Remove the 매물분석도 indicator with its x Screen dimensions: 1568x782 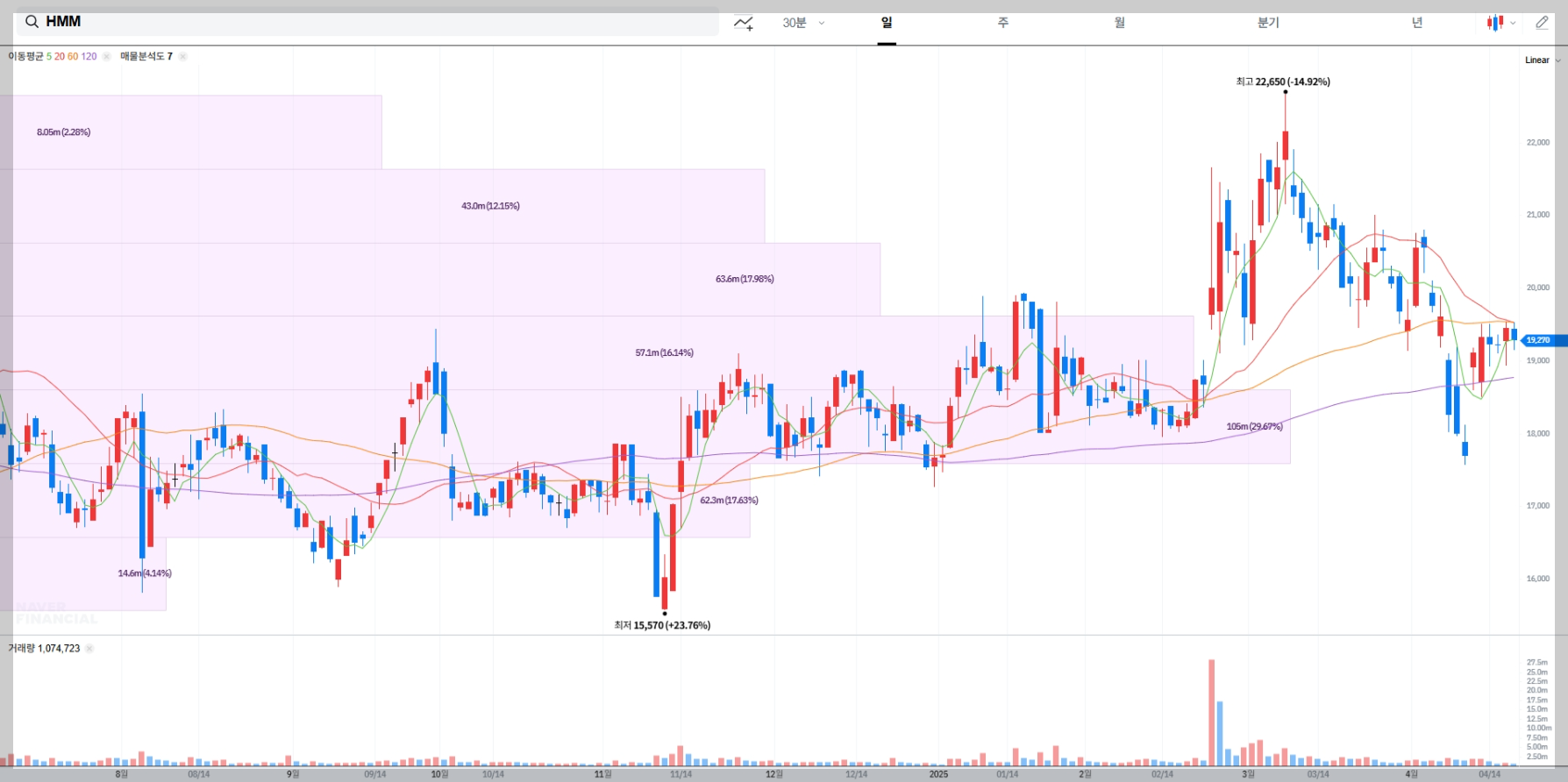click(x=182, y=56)
